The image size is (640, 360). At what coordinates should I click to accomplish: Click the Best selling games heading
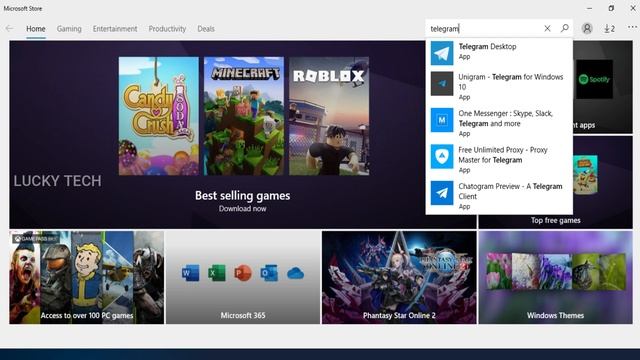click(x=242, y=196)
